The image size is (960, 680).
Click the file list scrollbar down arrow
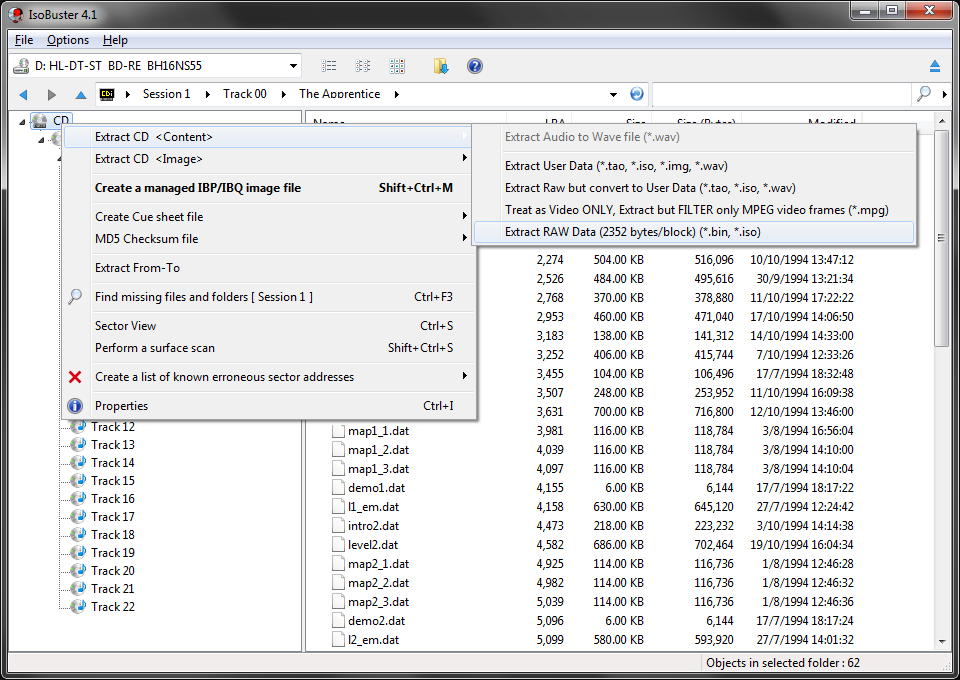point(942,641)
